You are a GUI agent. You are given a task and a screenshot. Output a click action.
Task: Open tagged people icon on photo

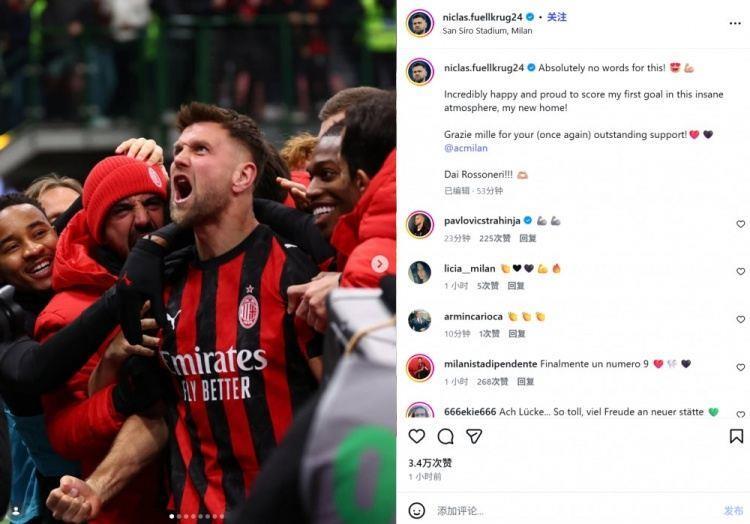[15, 511]
